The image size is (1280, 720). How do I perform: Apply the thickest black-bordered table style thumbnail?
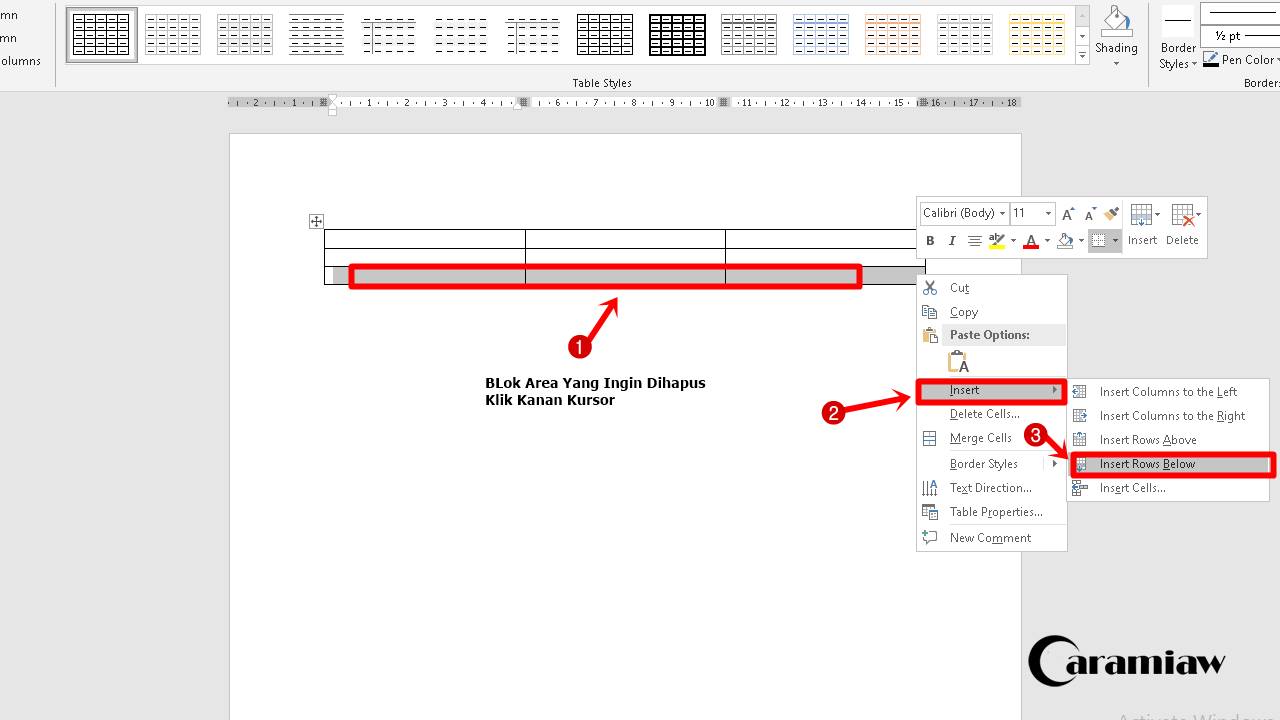[677, 35]
